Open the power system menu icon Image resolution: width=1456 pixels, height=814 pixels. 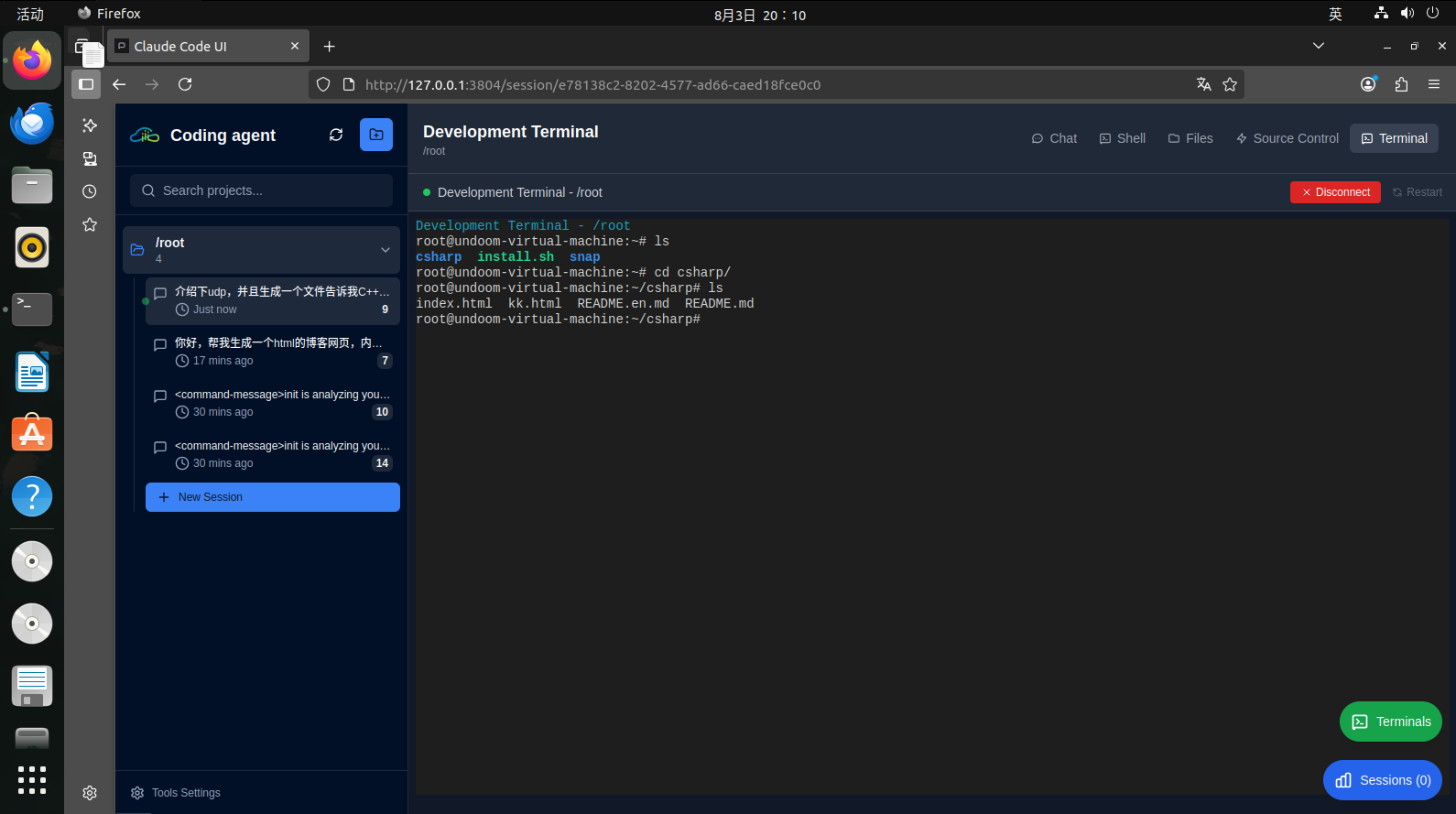tap(1433, 13)
